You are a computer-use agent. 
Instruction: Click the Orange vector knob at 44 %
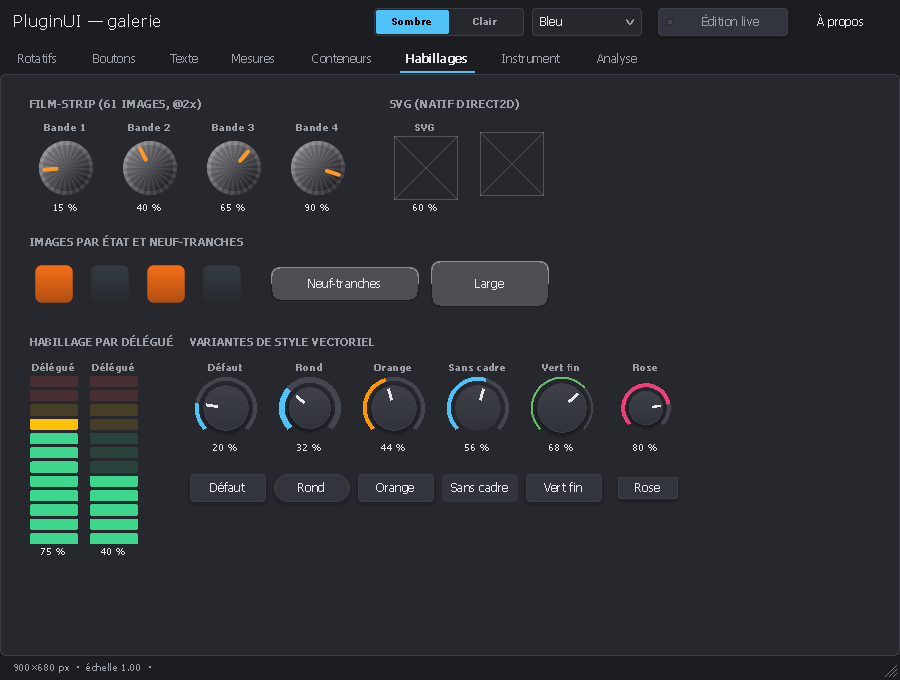point(393,407)
